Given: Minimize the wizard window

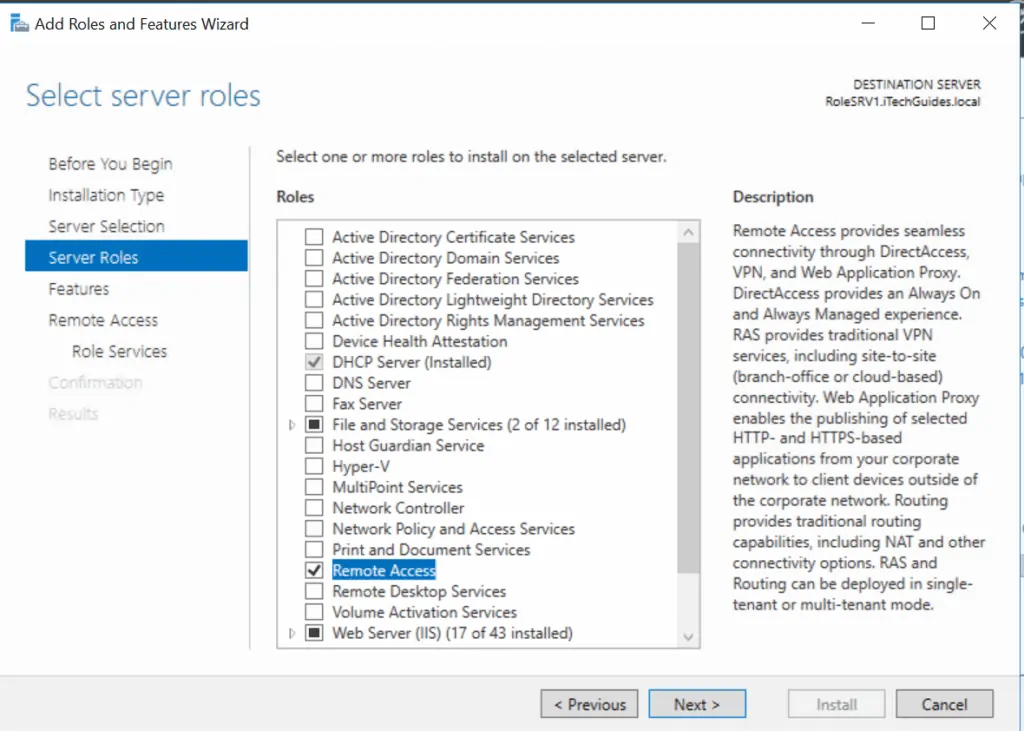Looking at the screenshot, I should pos(868,24).
